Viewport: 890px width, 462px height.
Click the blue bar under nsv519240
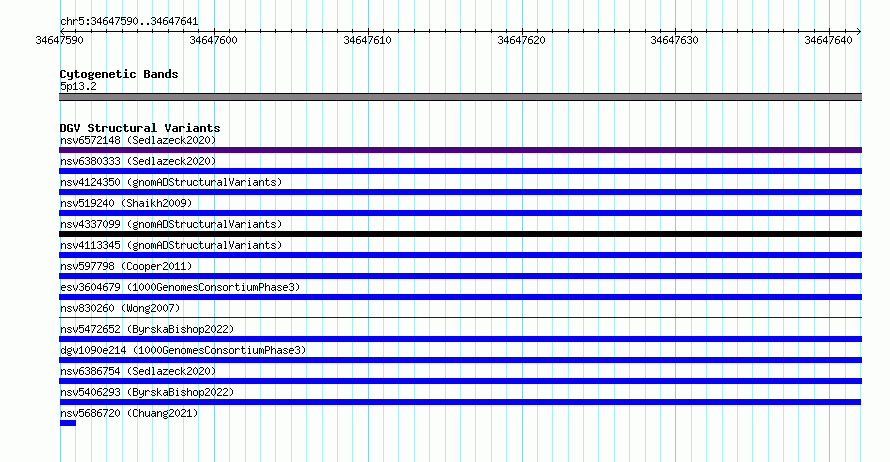[460, 213]
